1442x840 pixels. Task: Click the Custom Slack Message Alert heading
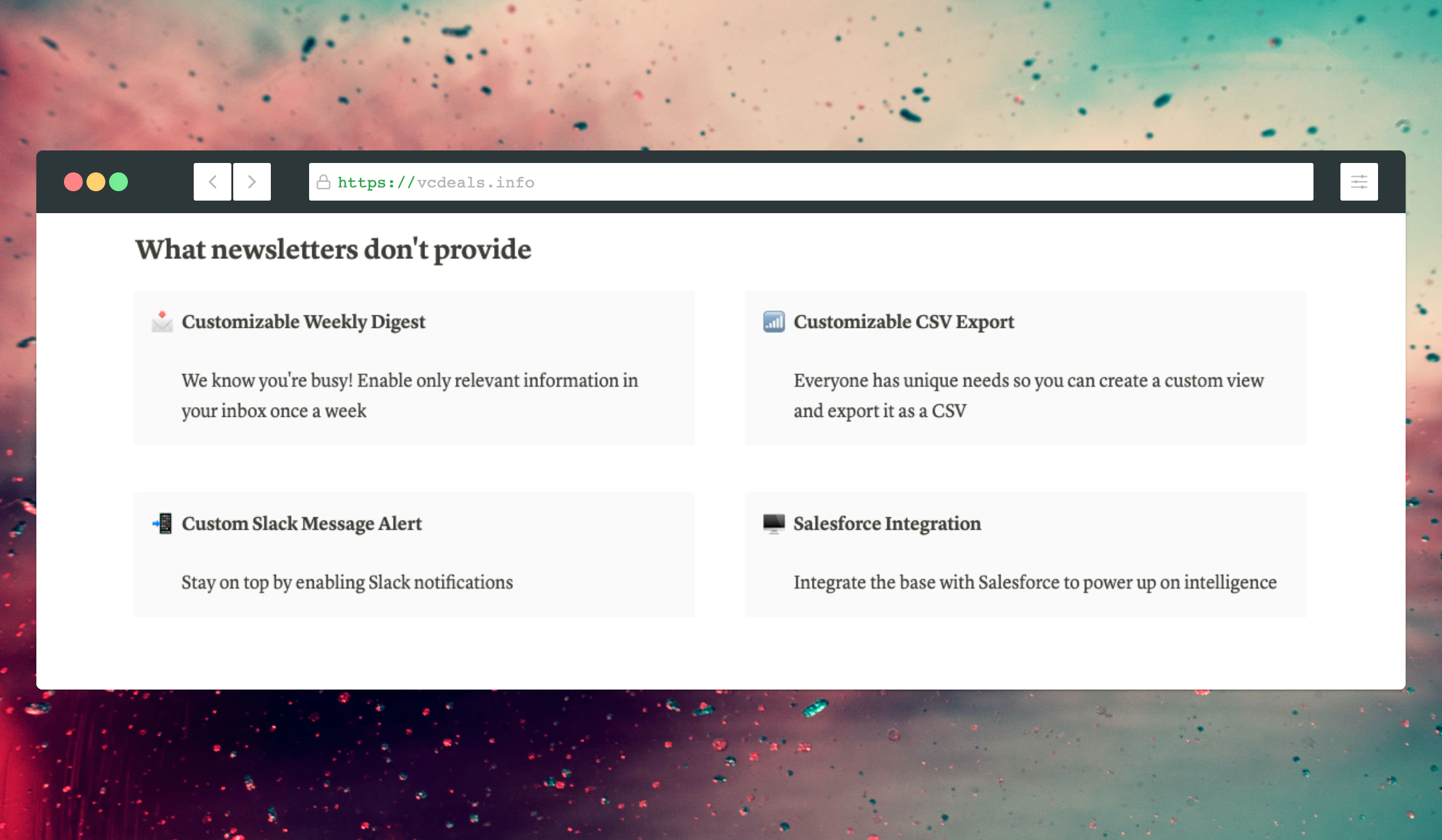302,523
